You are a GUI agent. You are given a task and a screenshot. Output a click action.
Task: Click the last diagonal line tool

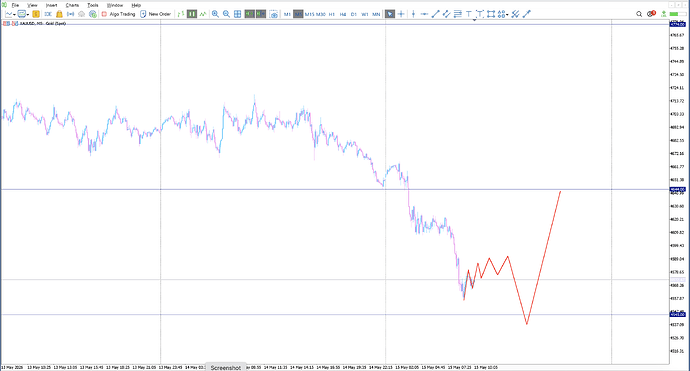pyautogui.click(x=527, y=14)
